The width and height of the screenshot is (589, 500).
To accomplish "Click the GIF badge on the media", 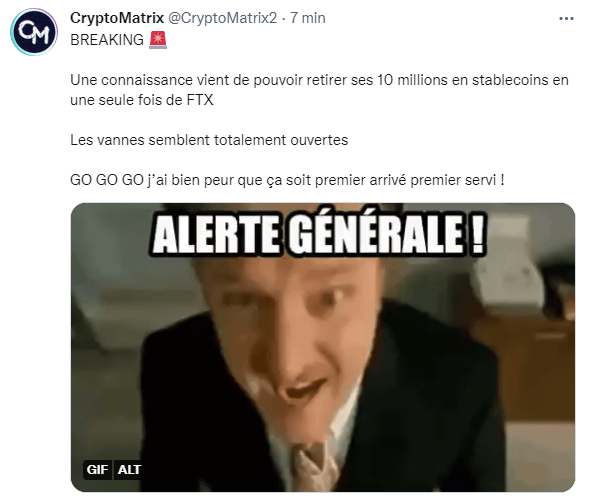I will click(97, 470).
